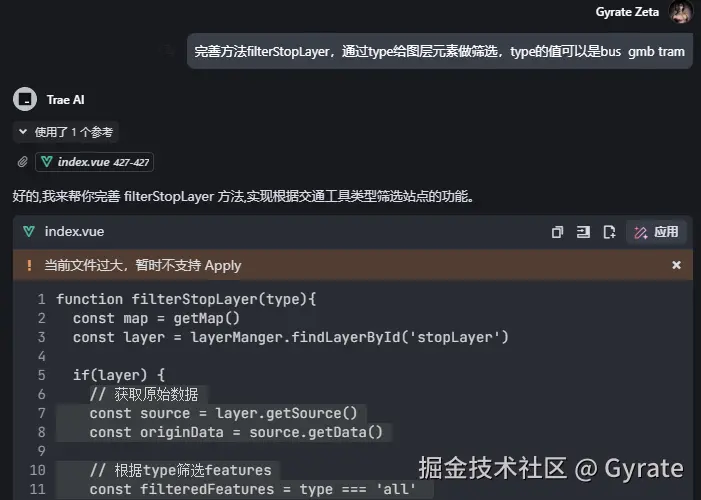Dismiss the file too large warning

point(676,265)
